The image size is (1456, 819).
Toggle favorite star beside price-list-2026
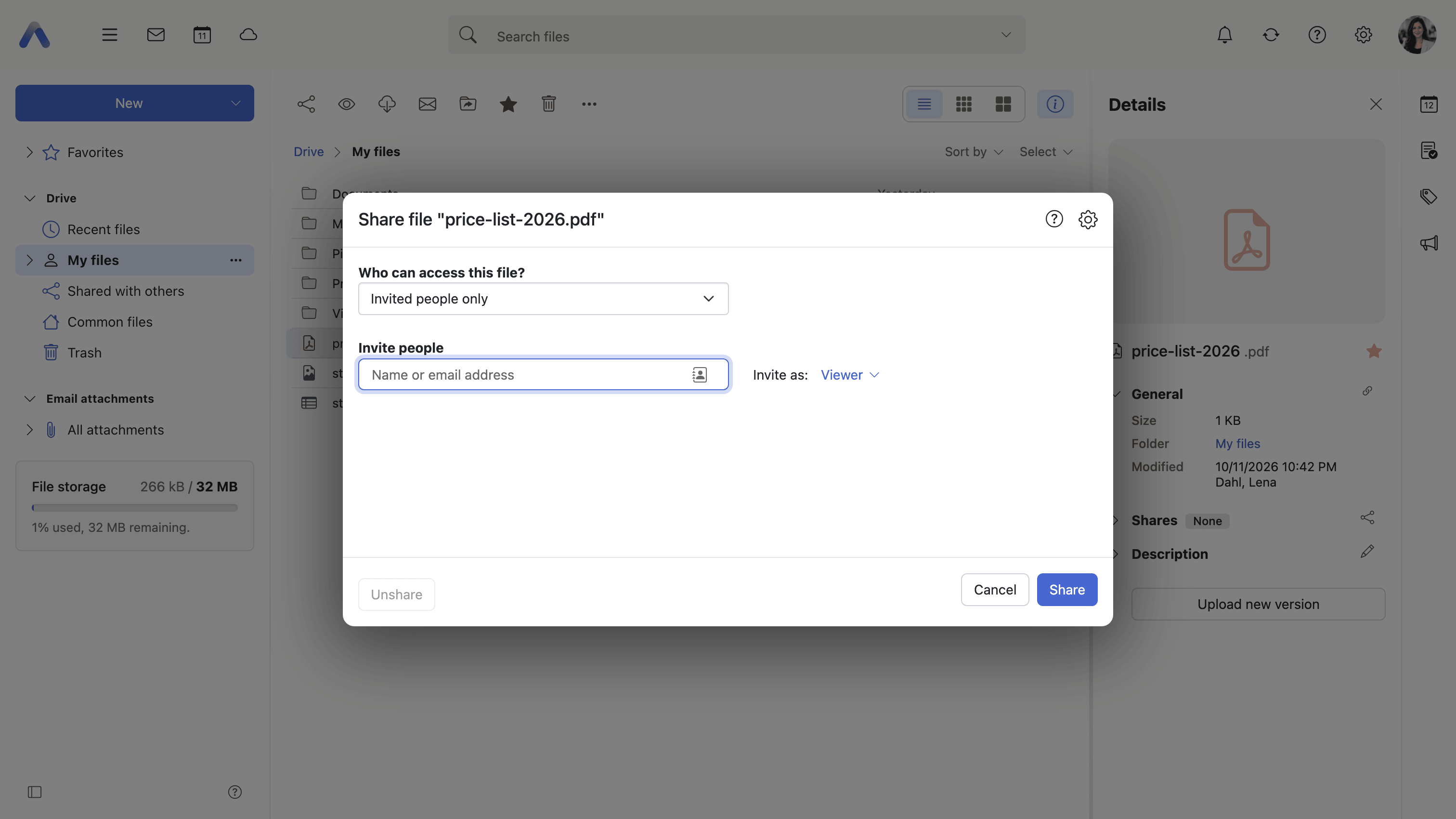[x=1374, y=351]
